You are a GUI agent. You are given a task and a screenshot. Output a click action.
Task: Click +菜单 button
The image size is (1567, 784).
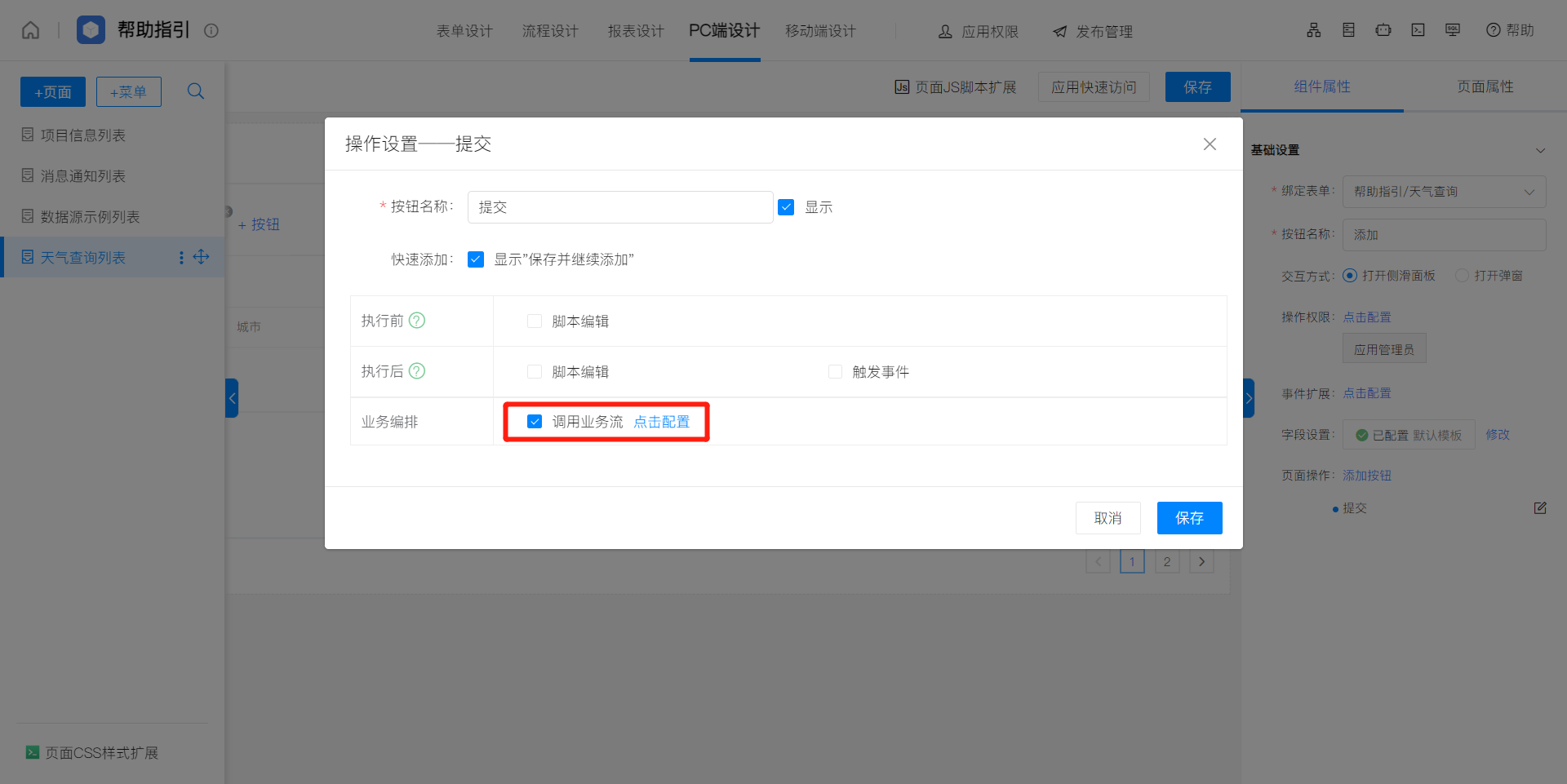(129, 92)
